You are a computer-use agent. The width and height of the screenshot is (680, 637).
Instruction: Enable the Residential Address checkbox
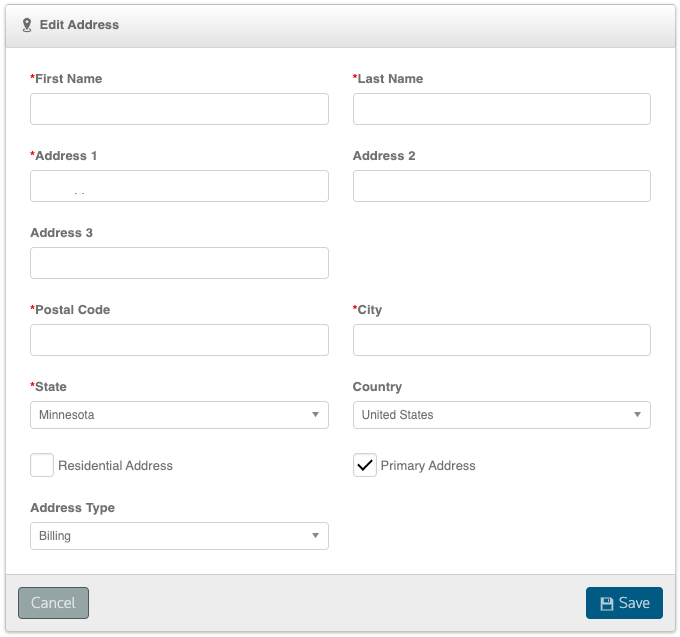pyautogui.click(x=42, y=465)
